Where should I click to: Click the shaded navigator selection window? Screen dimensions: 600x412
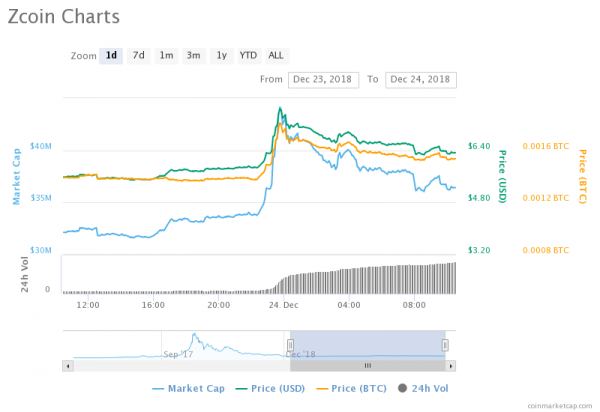(368, 345)
